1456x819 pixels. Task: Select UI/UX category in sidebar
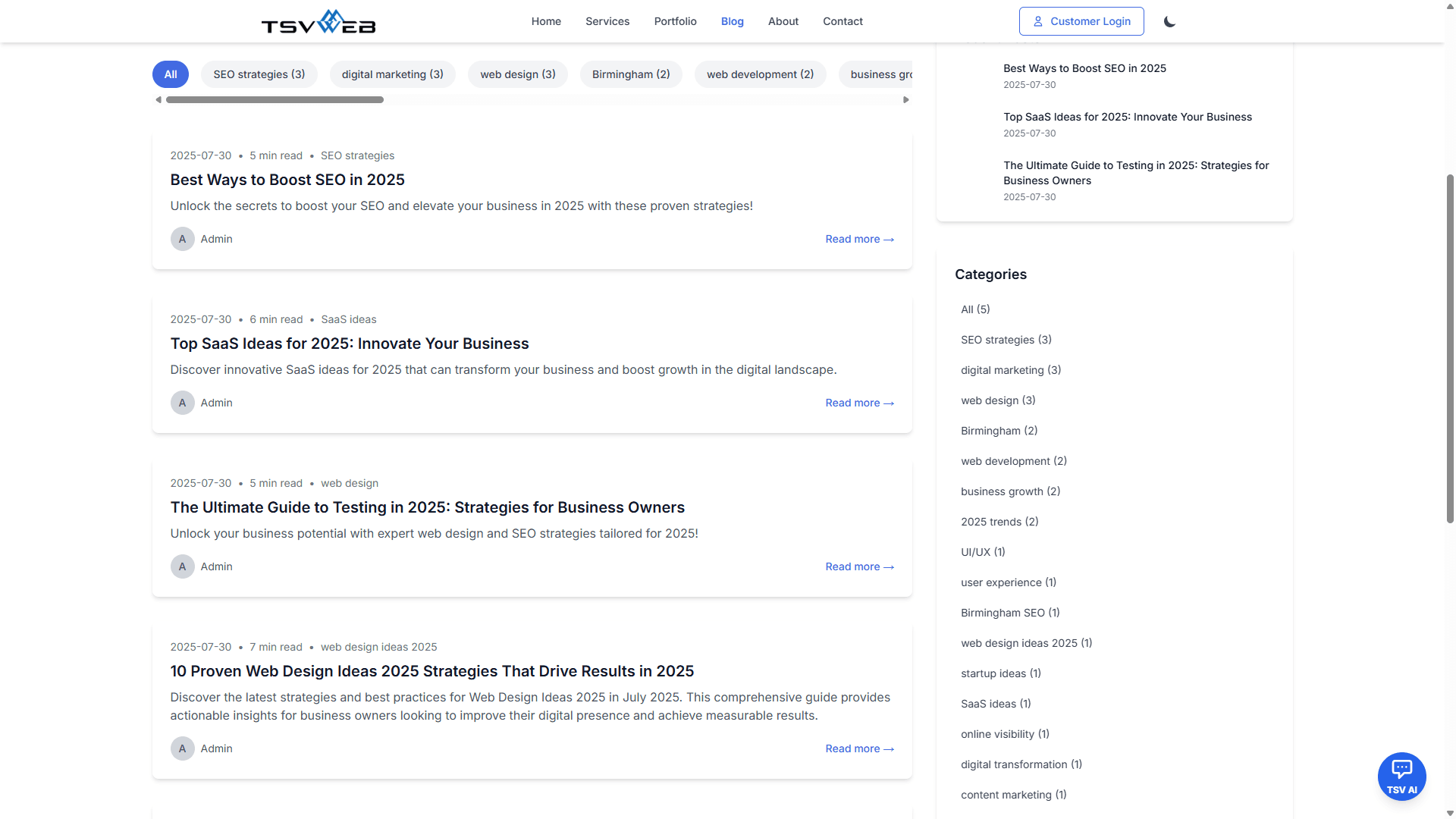coord(983,552)
